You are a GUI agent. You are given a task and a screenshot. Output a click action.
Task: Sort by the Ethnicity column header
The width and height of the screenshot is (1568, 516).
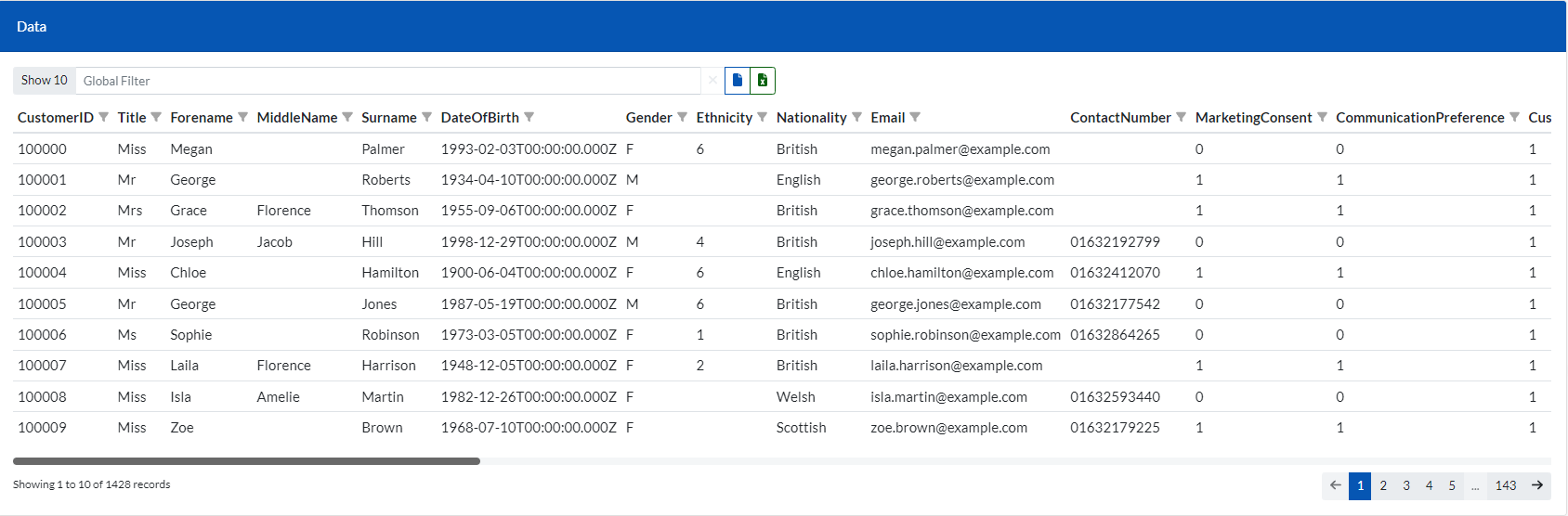724,117
